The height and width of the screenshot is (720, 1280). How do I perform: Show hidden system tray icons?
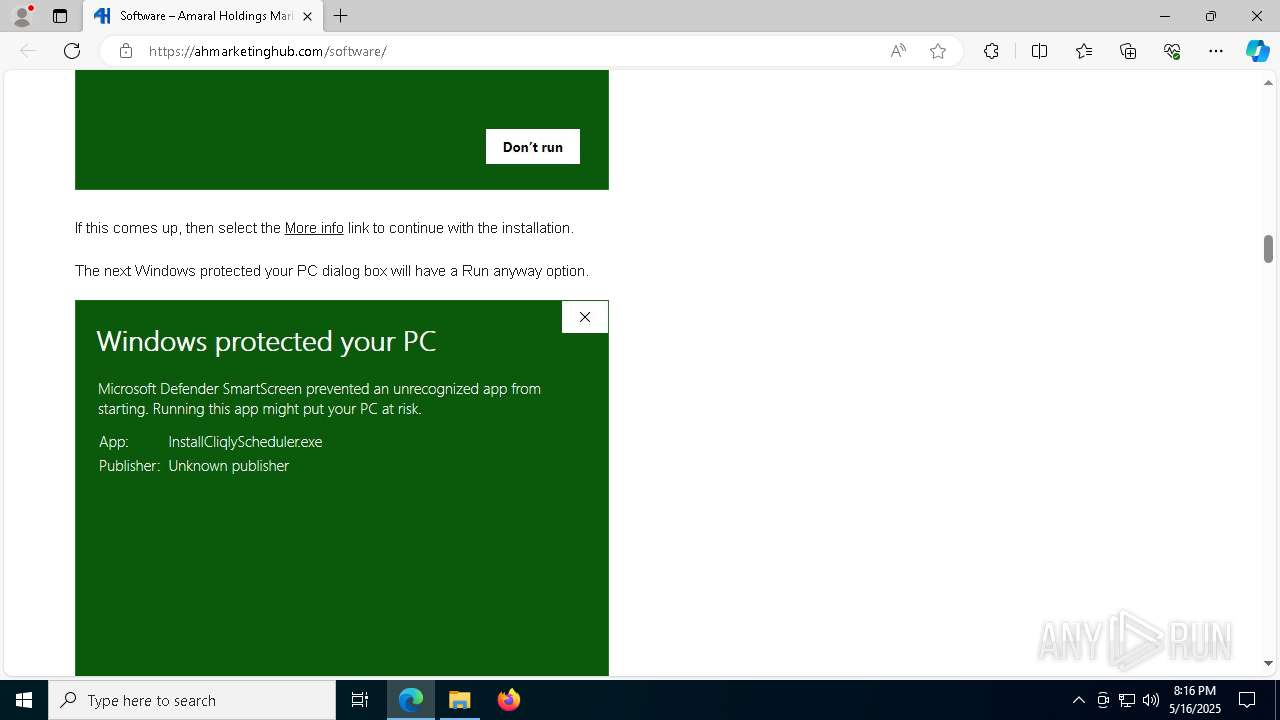click(1078, 700)
